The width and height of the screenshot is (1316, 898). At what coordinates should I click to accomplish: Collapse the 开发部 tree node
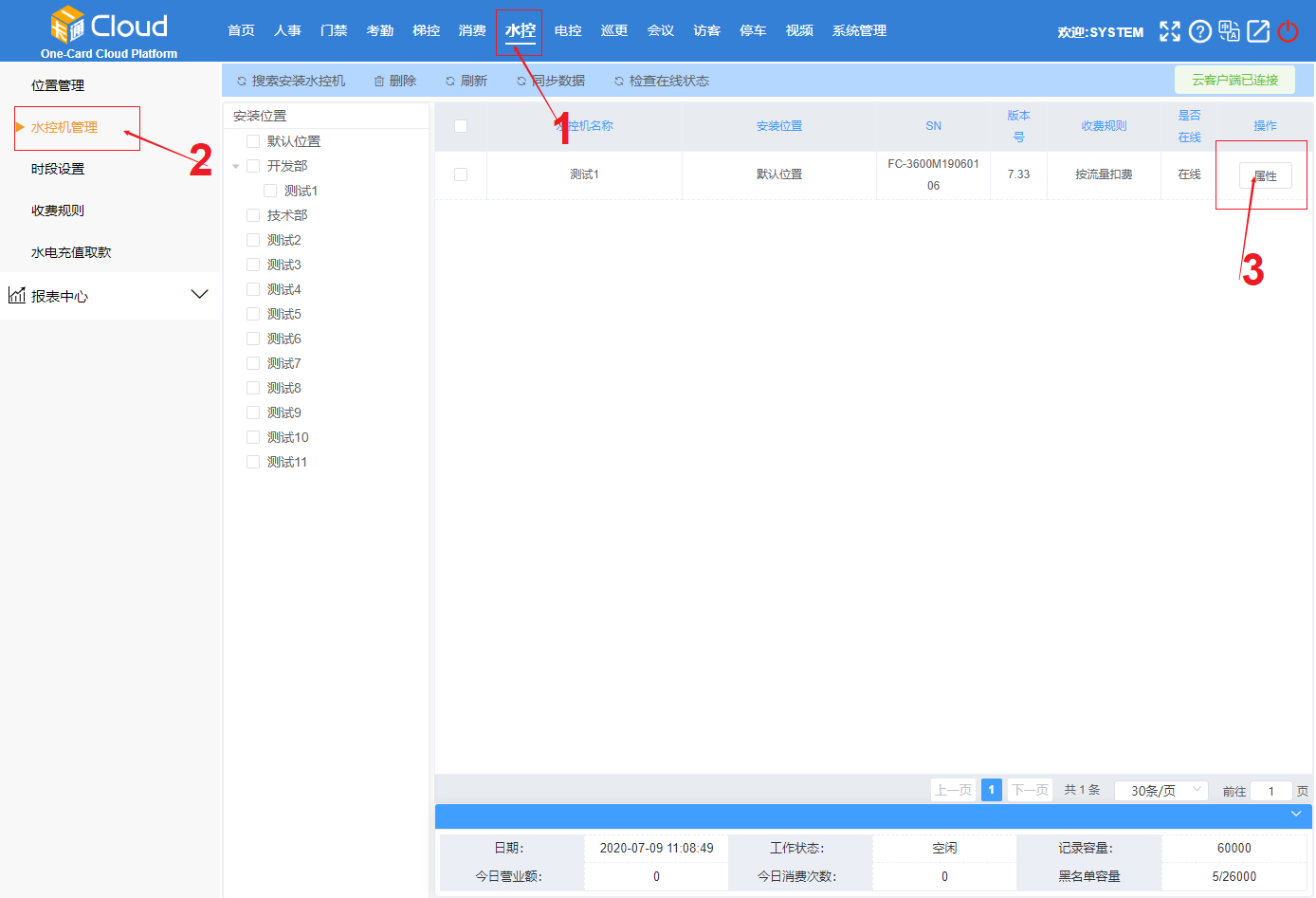coord(236,166)
